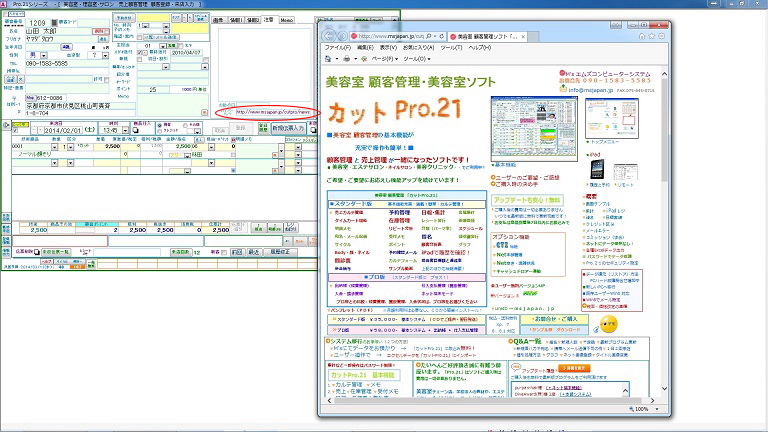Expand the ページ(P) dropdown in IE command bar
Image resolution: width=768 pixels, height=432 pixels.
[384, 59]
